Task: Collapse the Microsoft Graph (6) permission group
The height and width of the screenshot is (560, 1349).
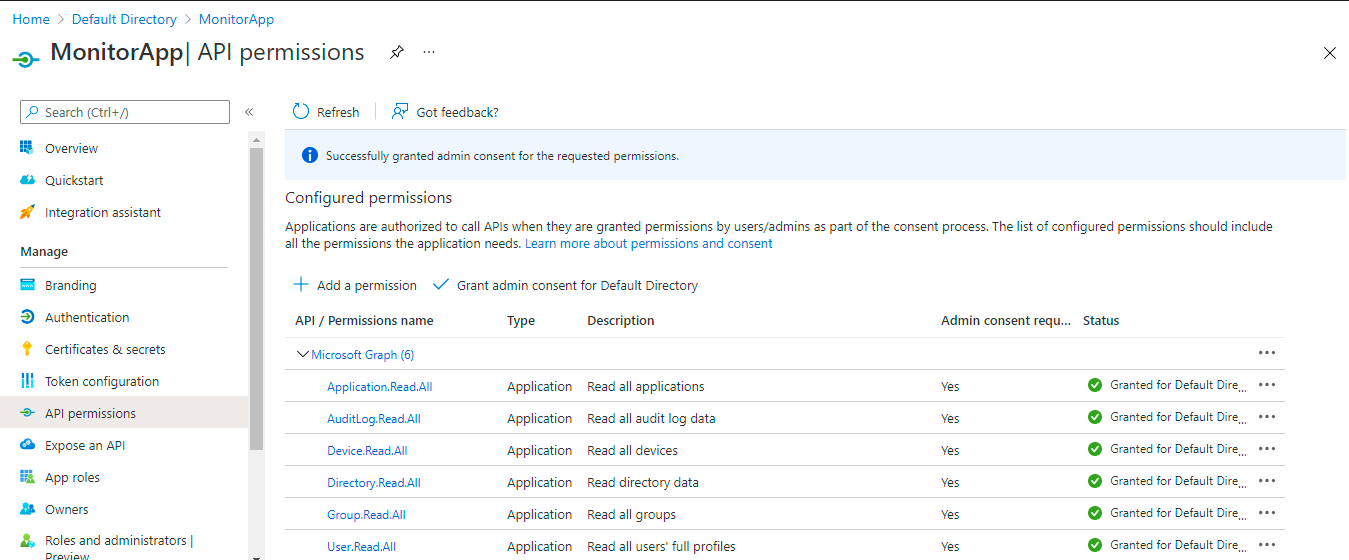Action: 303,354
